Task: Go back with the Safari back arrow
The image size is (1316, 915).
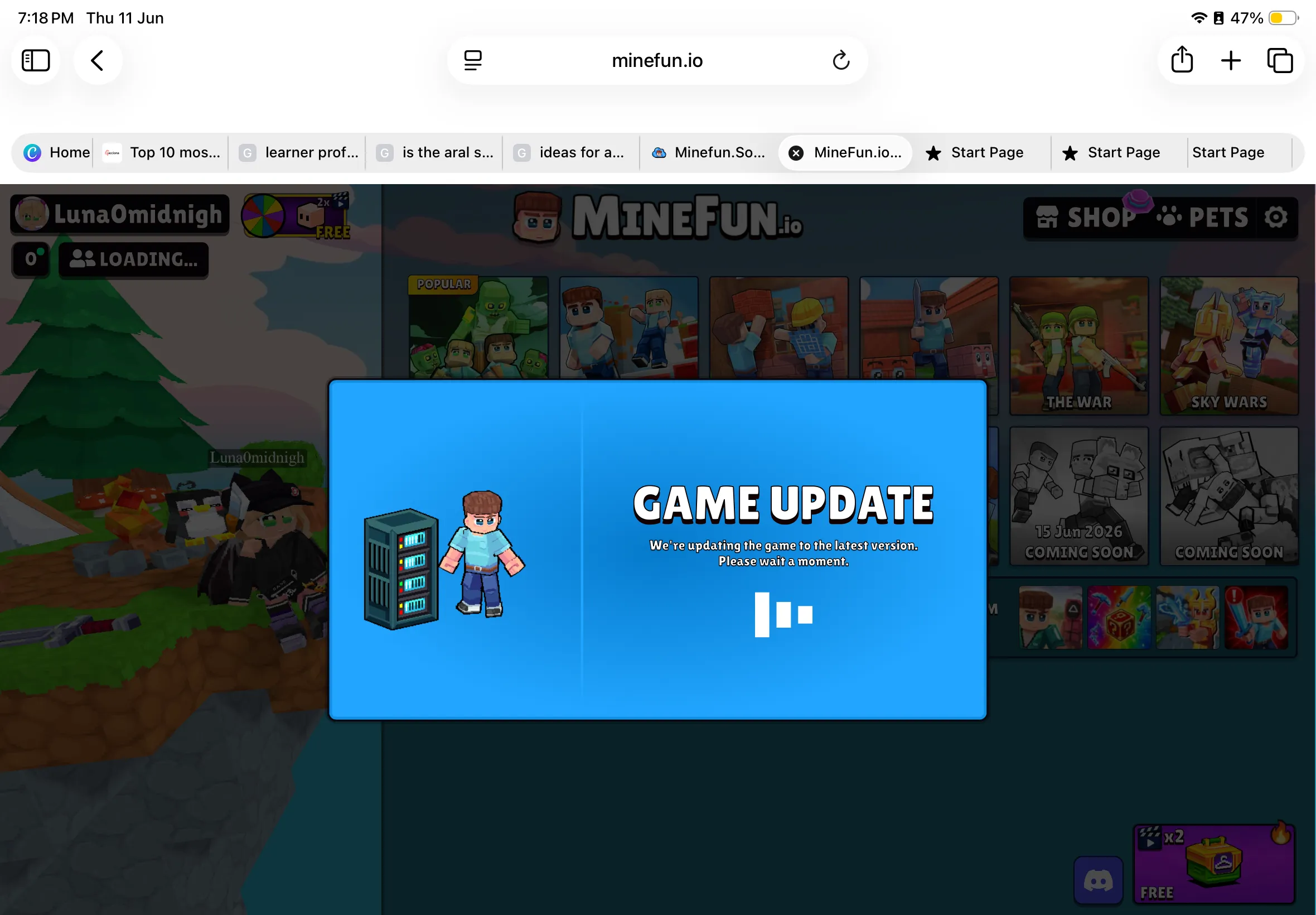Action: point(98,60)
